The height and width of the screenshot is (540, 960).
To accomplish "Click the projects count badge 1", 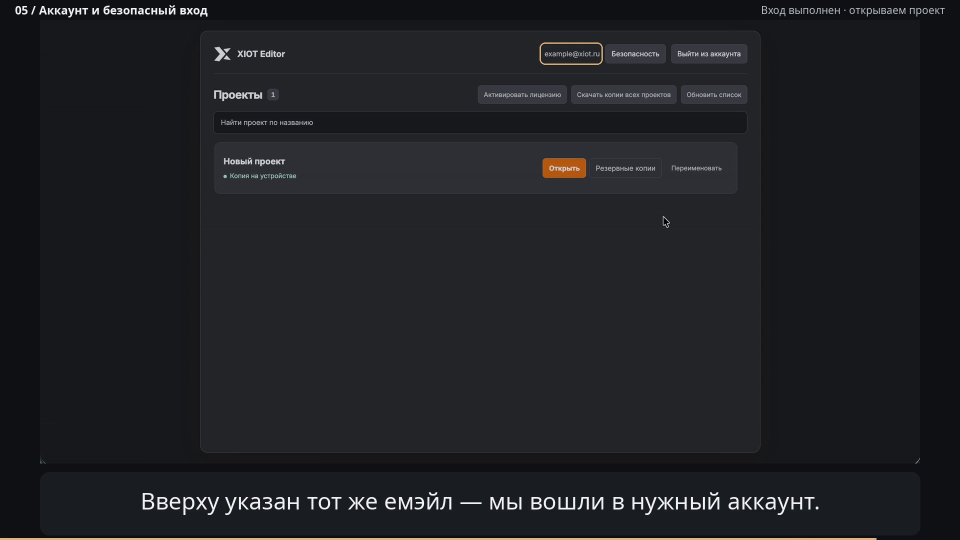I will [273, 95].
